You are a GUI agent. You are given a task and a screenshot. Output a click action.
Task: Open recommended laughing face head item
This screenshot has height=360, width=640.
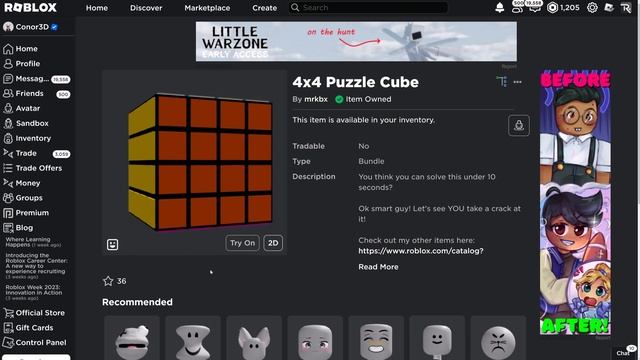(376, 338)
